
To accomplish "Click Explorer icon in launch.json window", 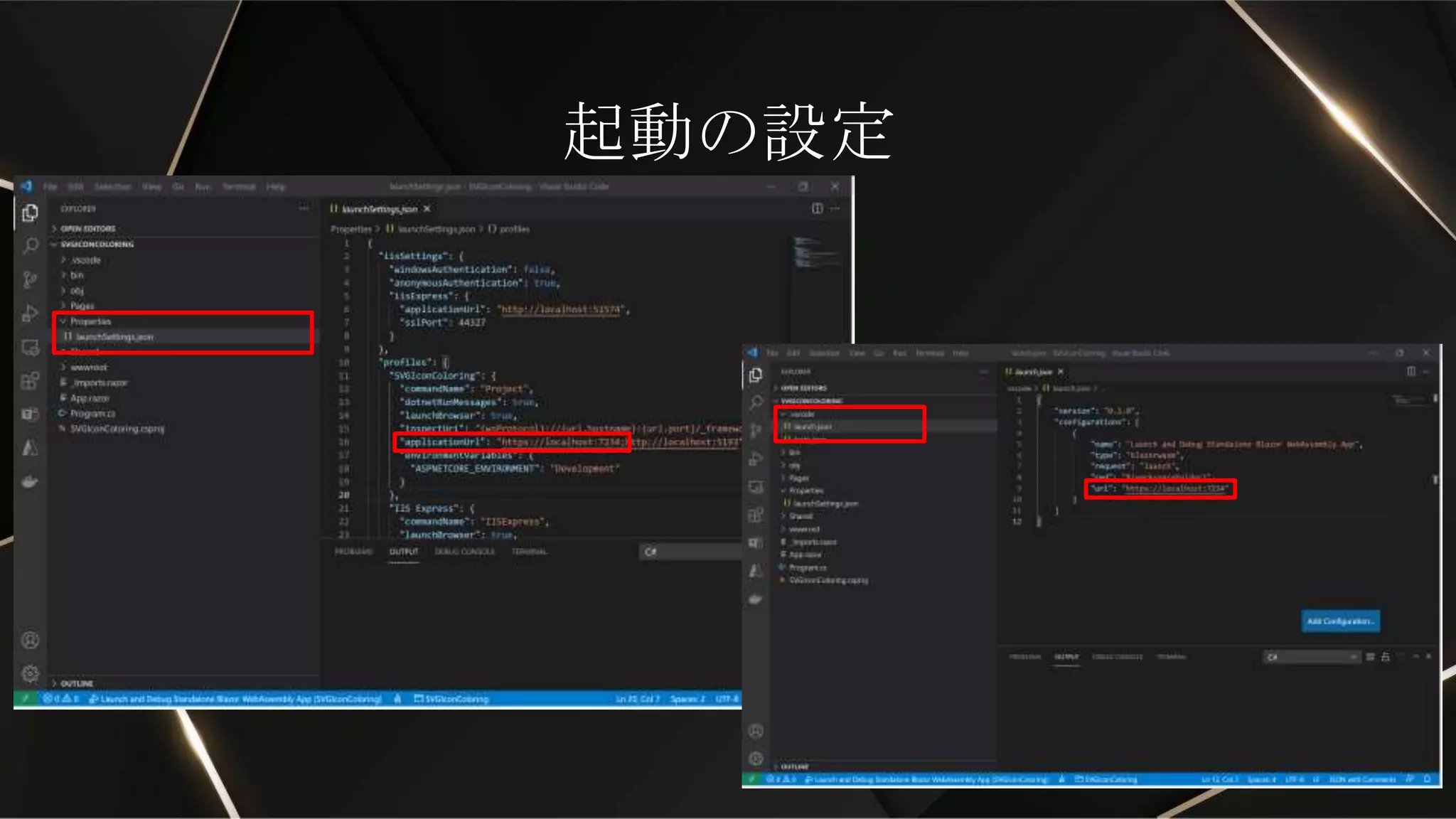I will (x=756, y=375).
